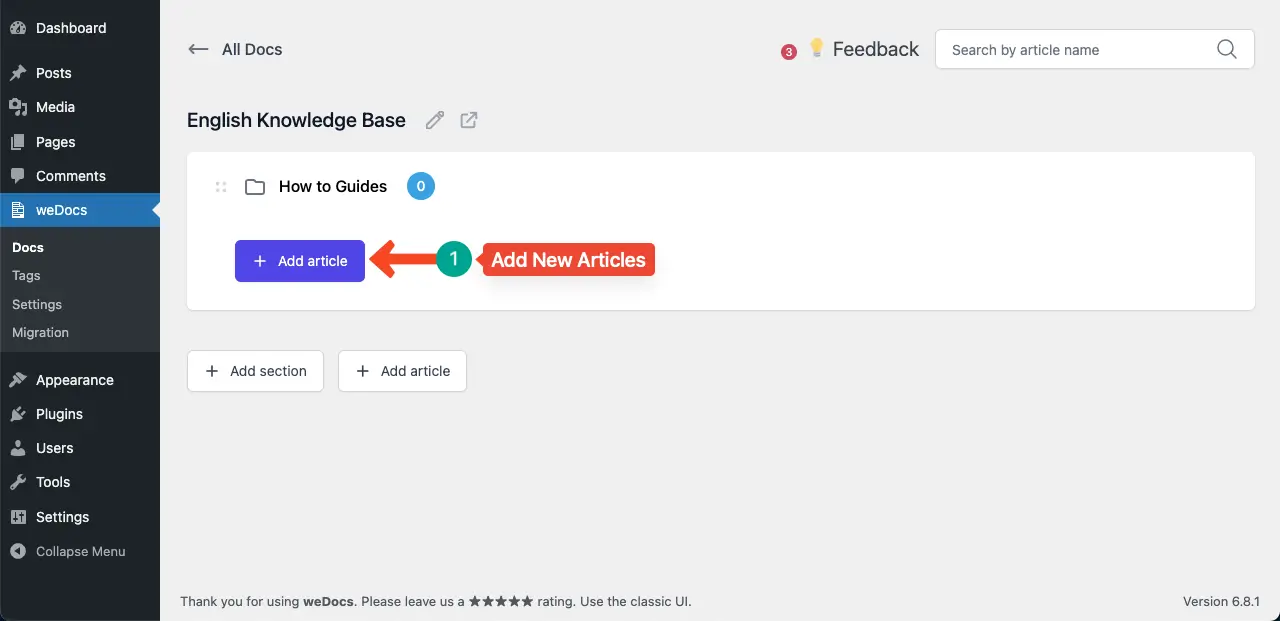This screenshot has height=621, width=1280.
Task: Click the Users person icon
Action: pos(18,448)
